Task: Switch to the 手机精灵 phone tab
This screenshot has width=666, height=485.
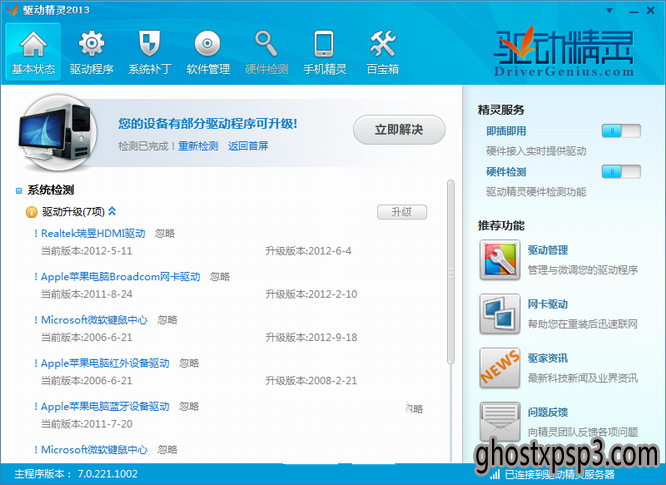Action: click(324, 52)
